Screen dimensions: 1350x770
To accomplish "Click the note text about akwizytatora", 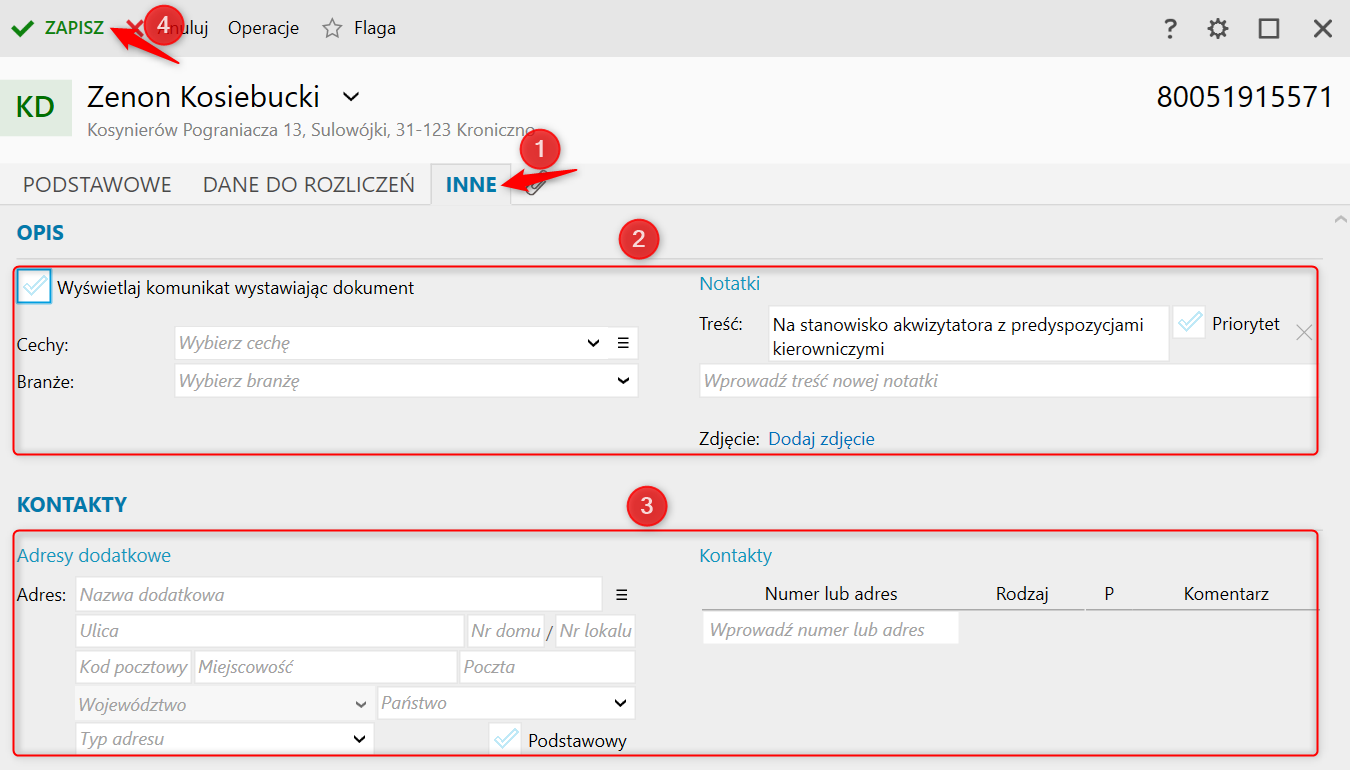I will [x=968, y=336].
